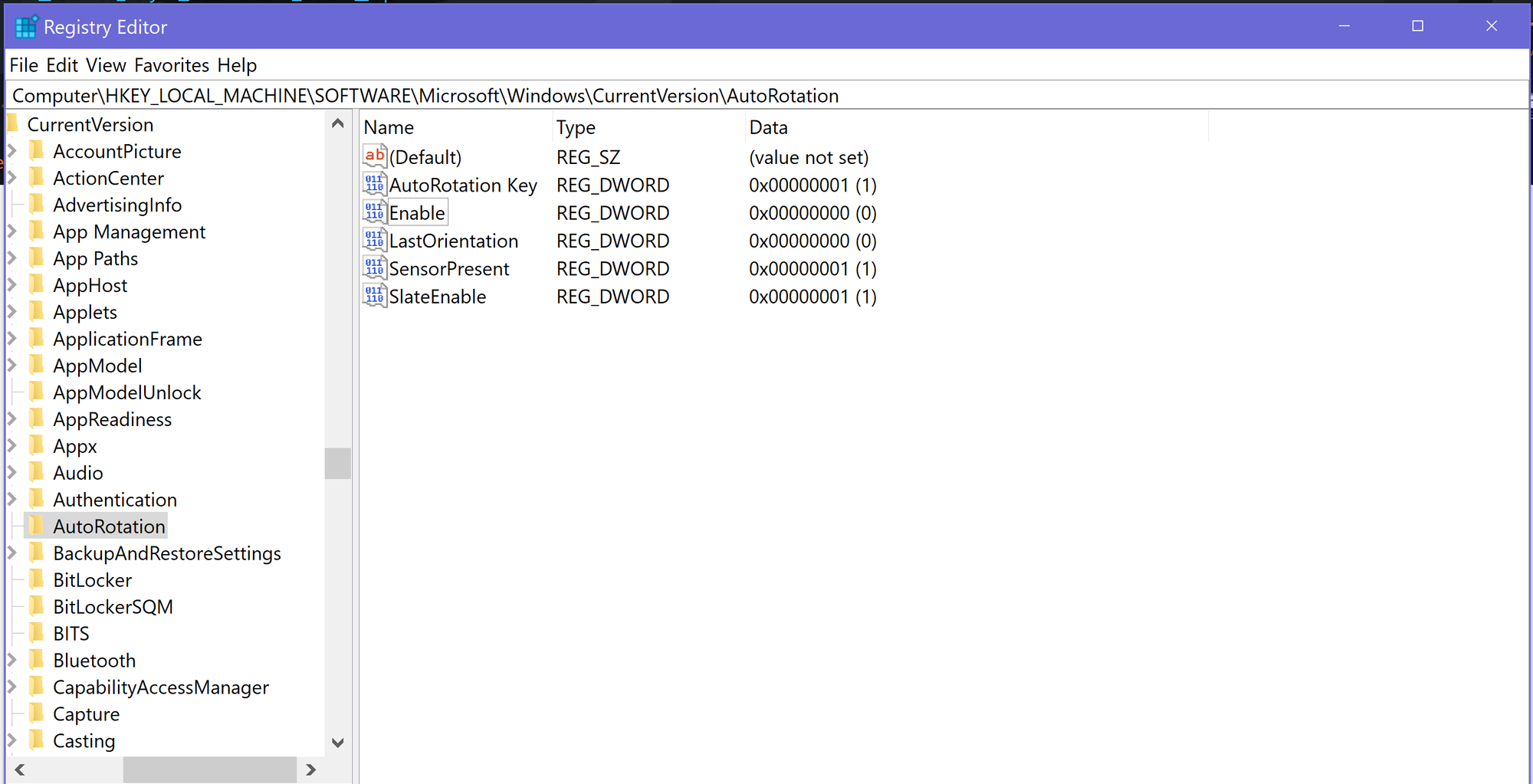Click the tree scroll up arrow
The height and width of the screenshot is (784, 1533).
click(x=337, y=123)
